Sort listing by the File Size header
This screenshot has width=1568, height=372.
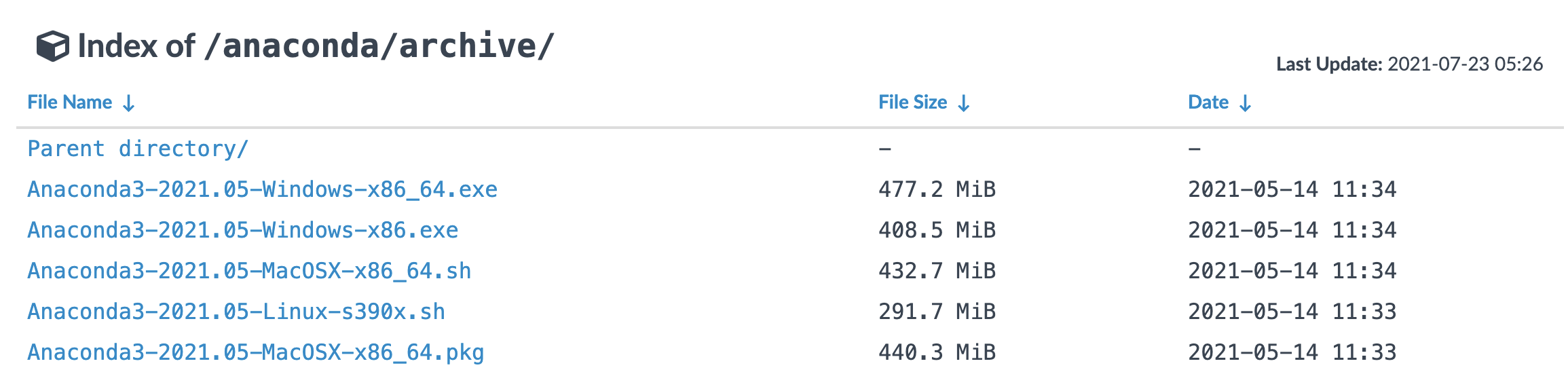[912, 103]
